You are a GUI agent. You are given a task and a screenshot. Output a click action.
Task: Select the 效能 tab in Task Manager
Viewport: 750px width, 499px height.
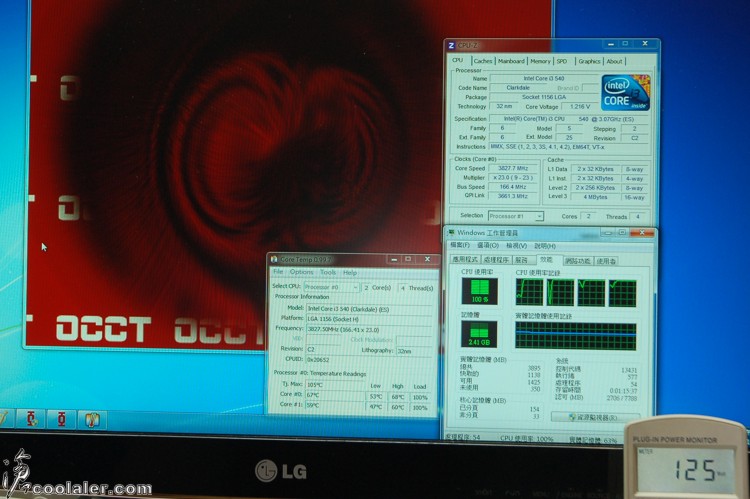tap(546, 259)
